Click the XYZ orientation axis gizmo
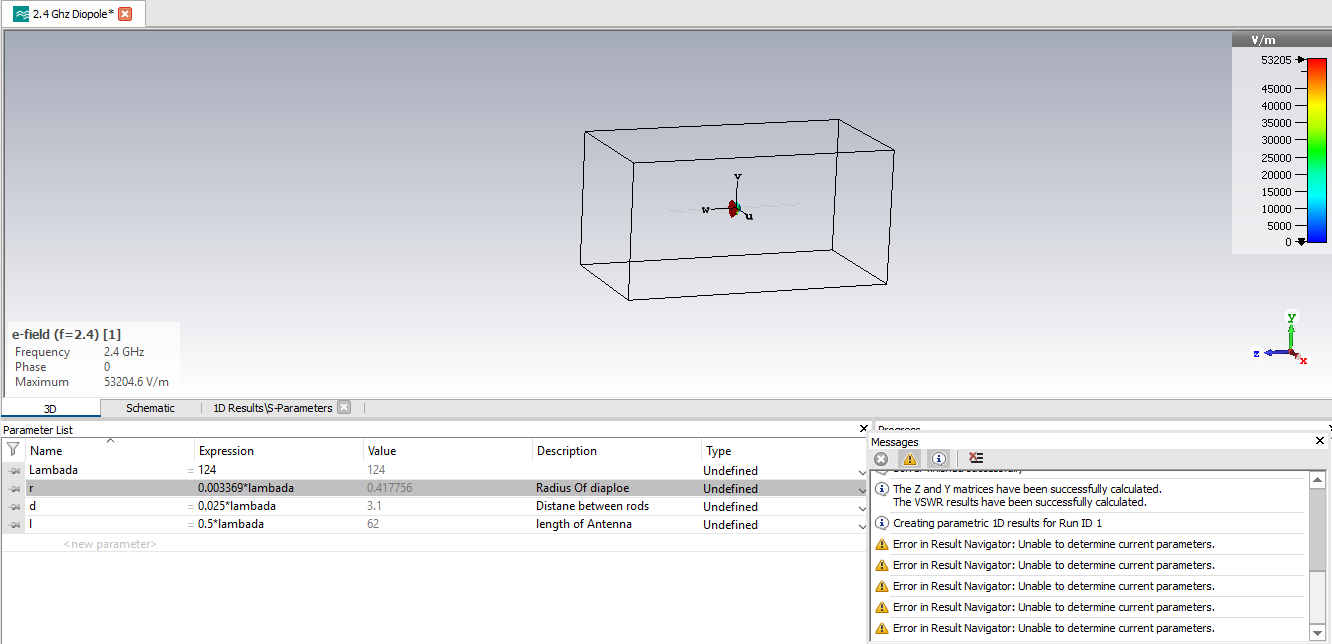This screenshot has height=644, width=1332. pos(1288,342)
